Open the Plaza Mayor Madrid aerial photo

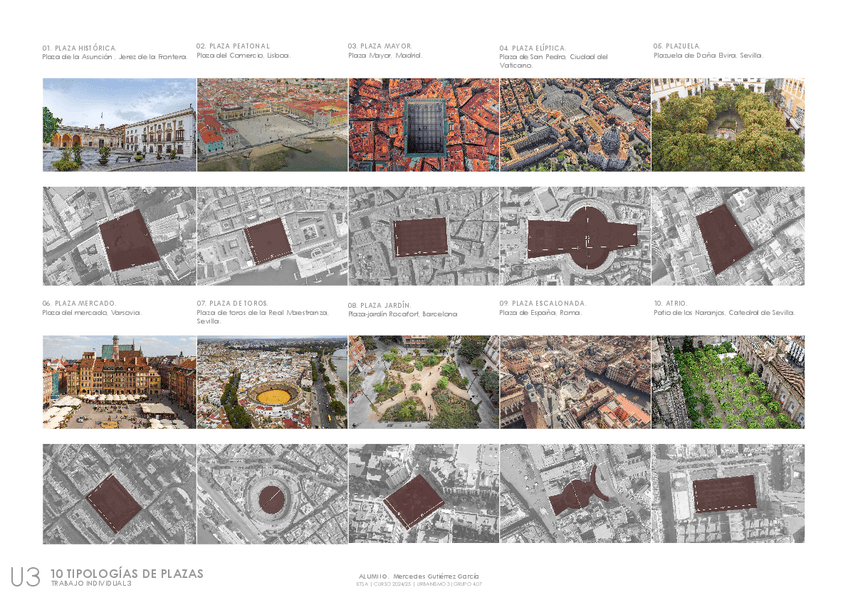pyautogui.click(x=423, y=125)
